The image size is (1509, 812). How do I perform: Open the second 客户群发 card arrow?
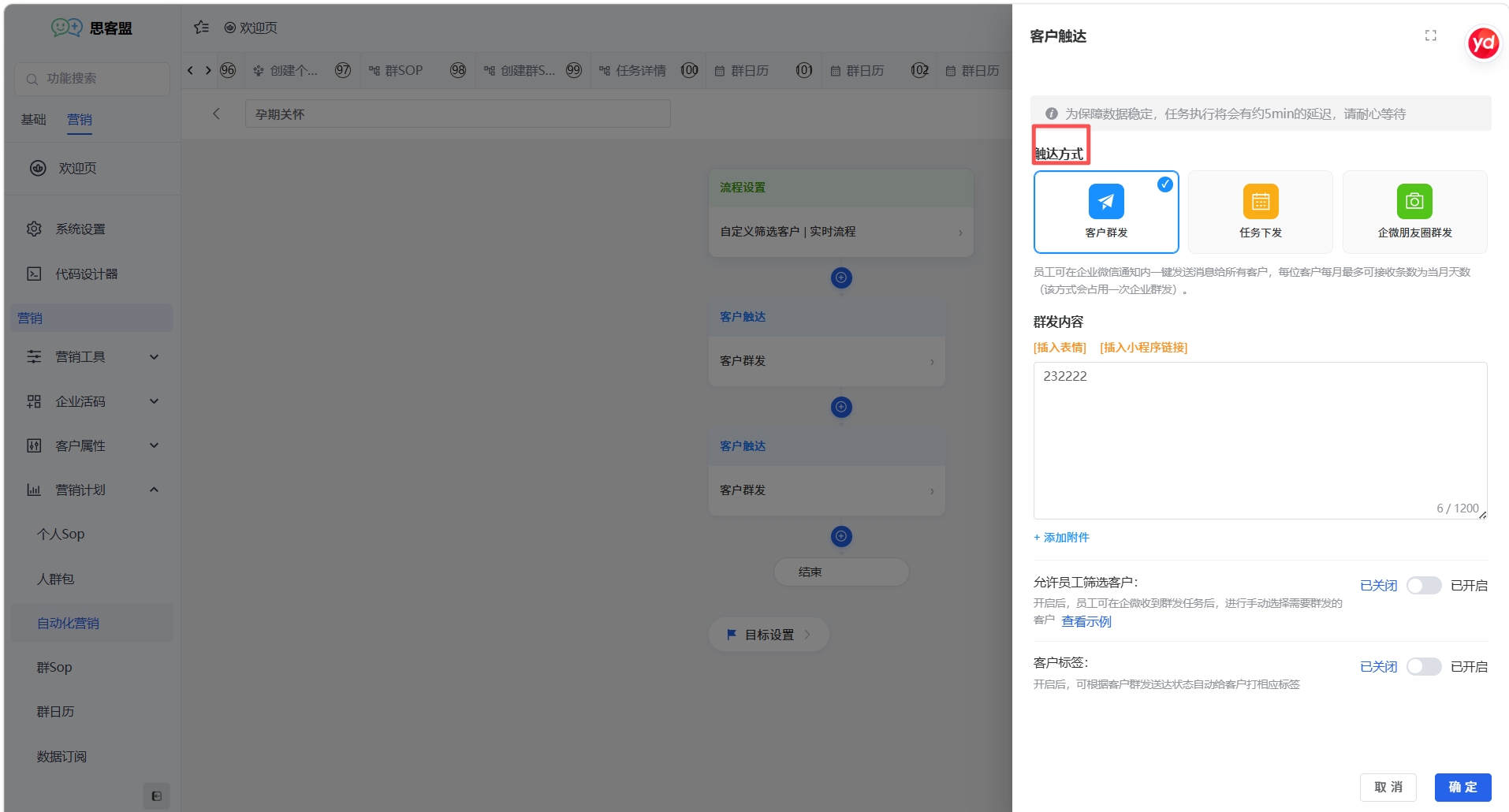(x=932, y=490)
